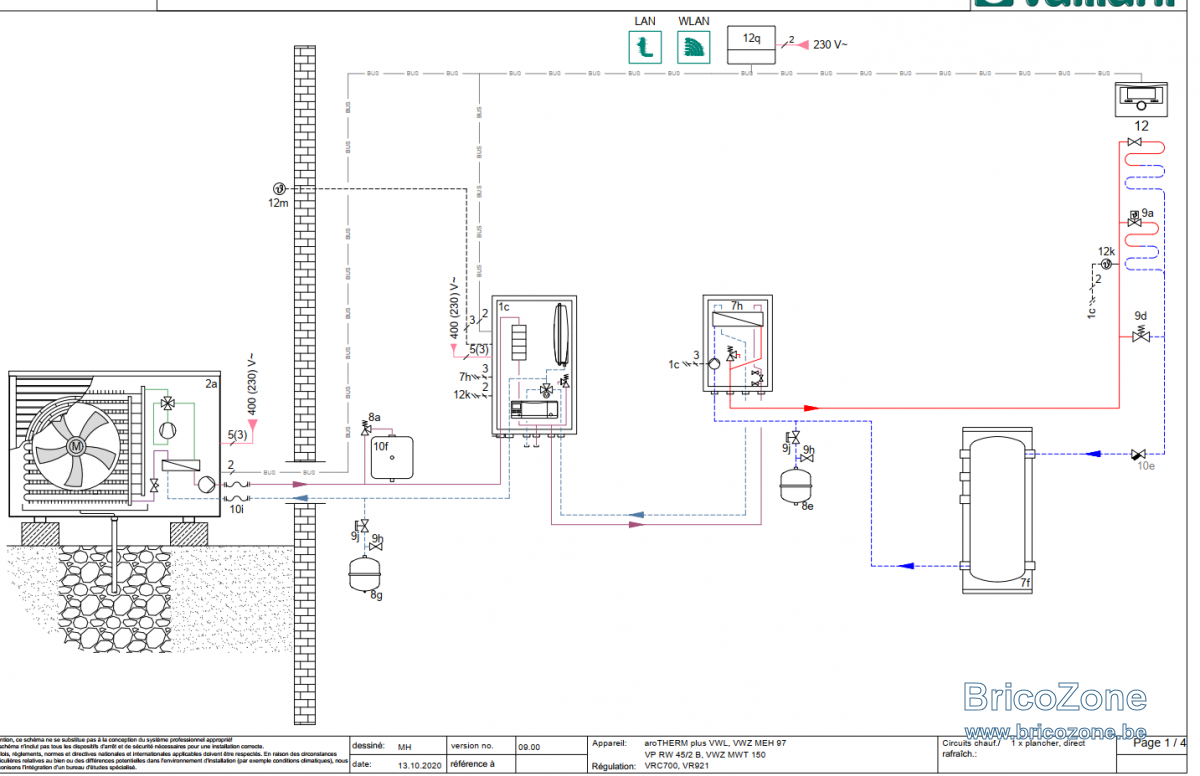Select the 12q gateway module box

(x=751, y=46)
